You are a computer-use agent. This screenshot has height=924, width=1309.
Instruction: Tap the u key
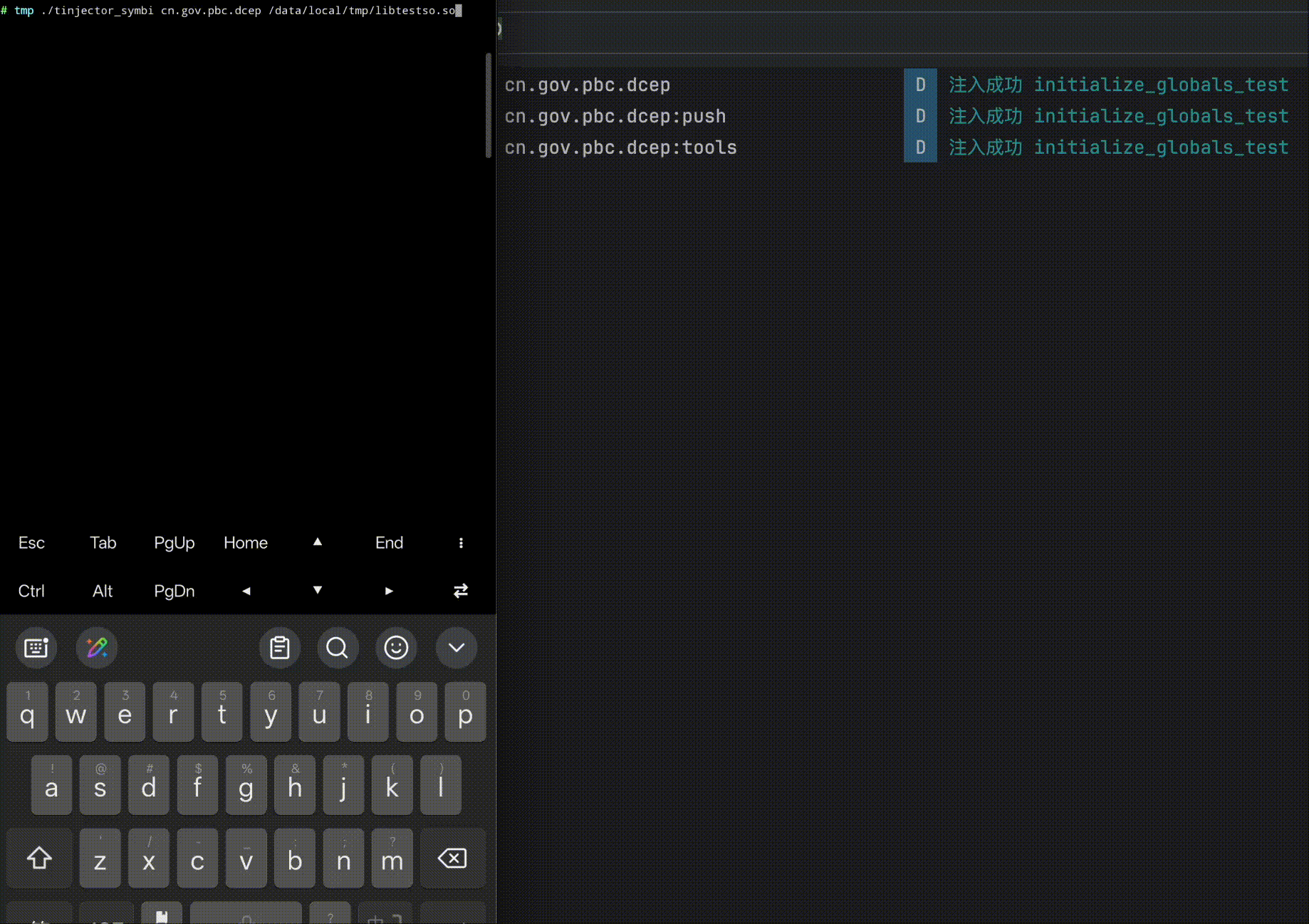pos(319,712)
